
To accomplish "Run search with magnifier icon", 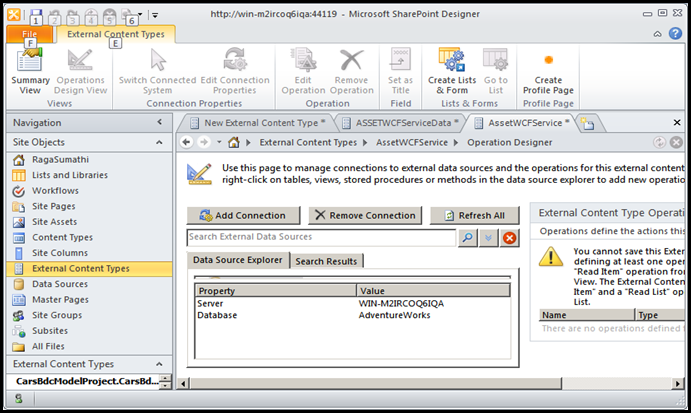I will pyautogui.click(x=468, y=238).
